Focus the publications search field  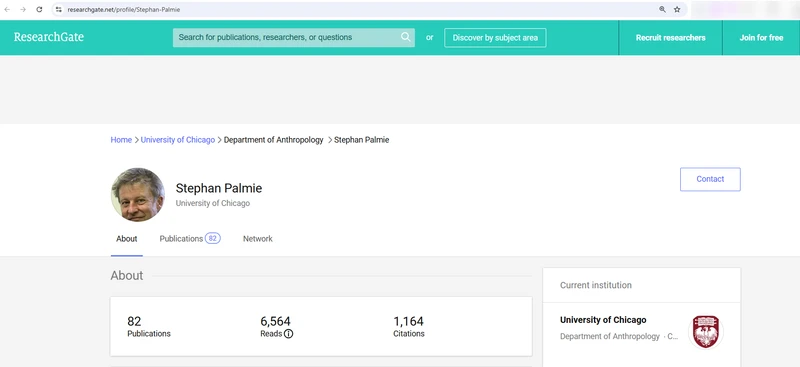coord(294,37)
